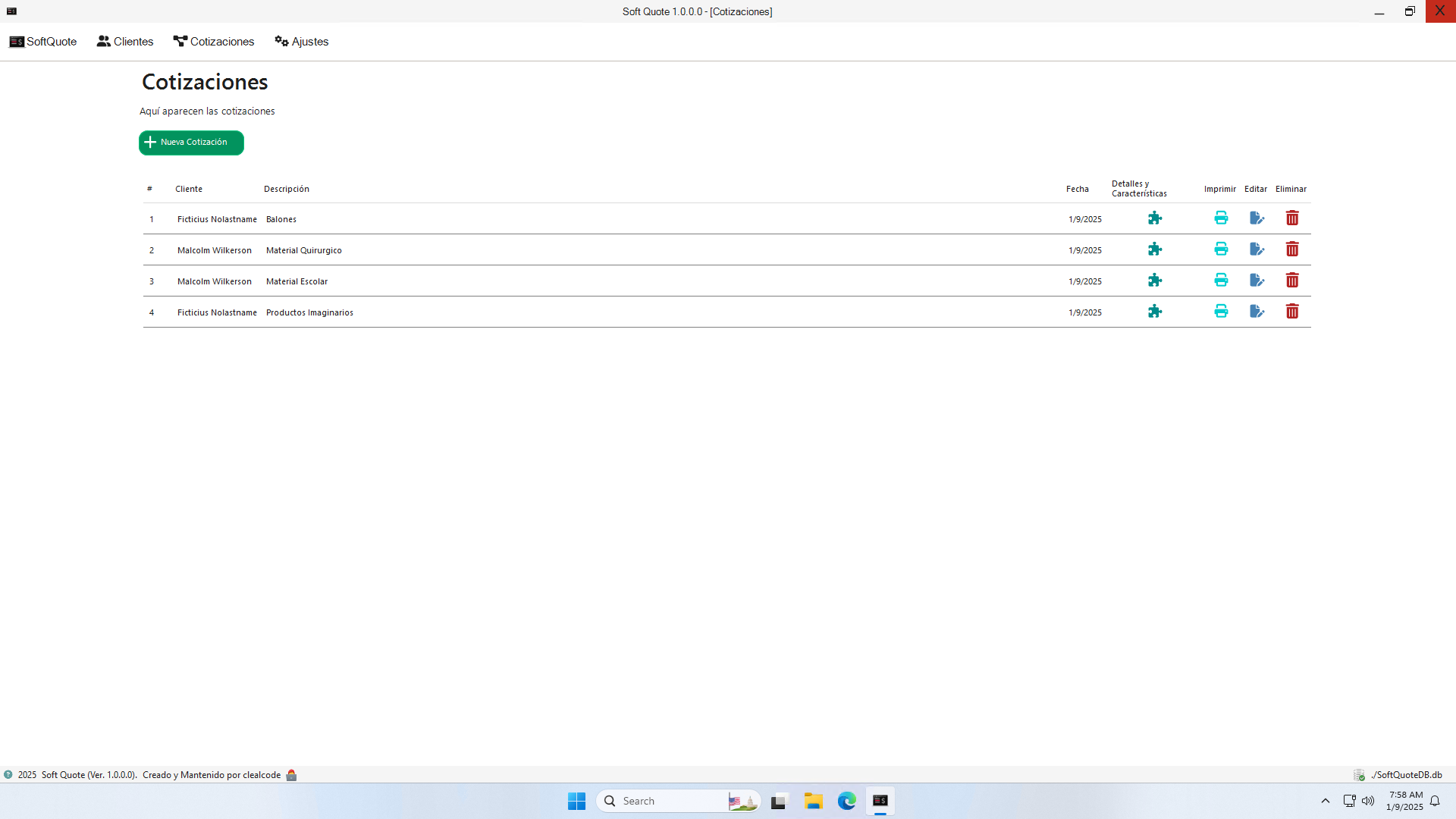Delete the Productos Imaginarios quotation
Screen dimensions: 1456x819
[x=1292, y=312]
